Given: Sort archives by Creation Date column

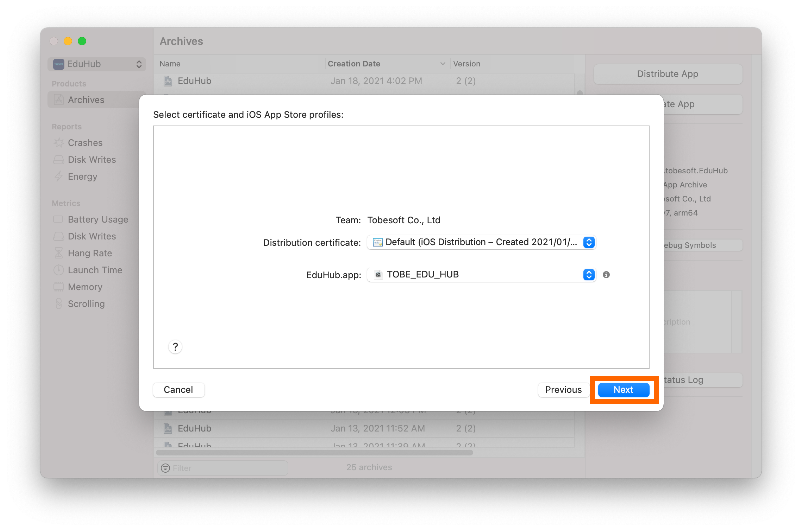Looking at the screenshot, I should (353, 64).
